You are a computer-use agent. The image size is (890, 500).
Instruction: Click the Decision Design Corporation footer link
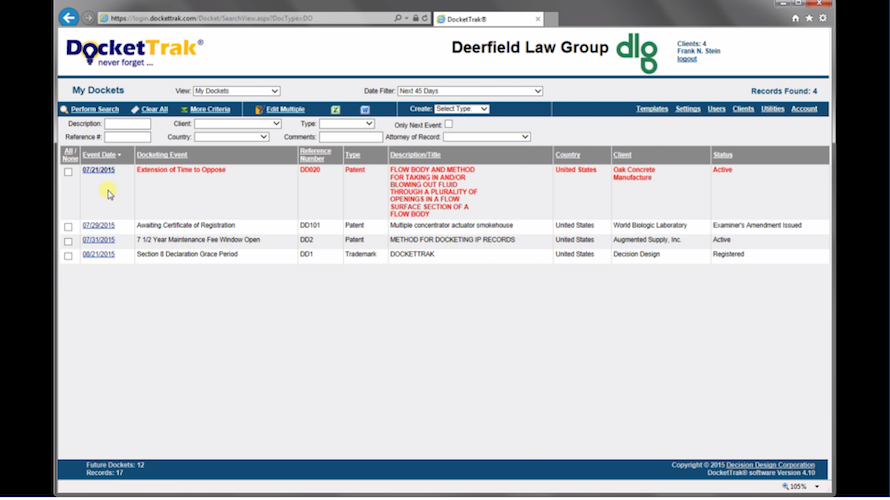point(770,465)
